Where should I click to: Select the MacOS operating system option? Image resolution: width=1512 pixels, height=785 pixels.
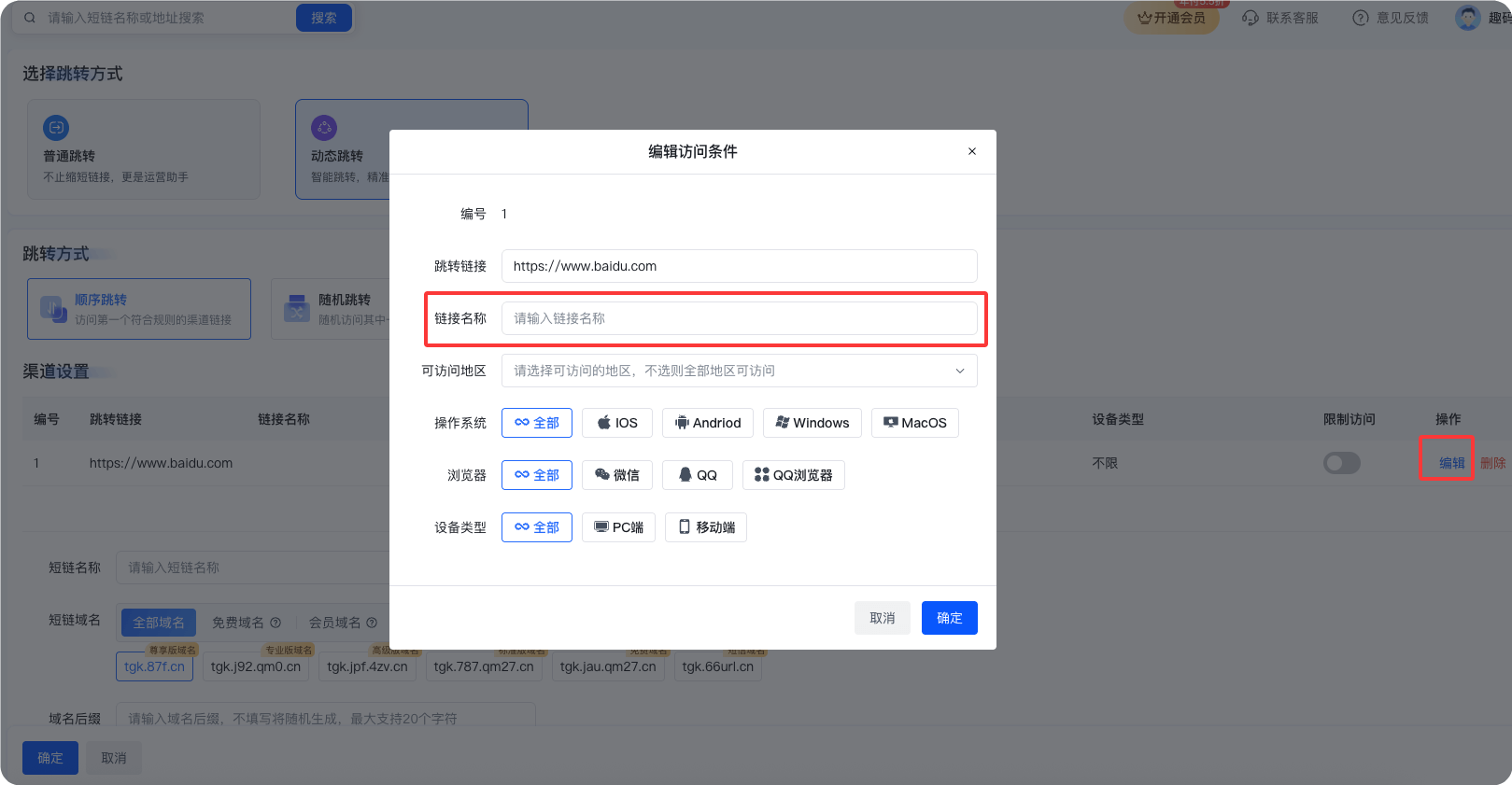(915, 423)
